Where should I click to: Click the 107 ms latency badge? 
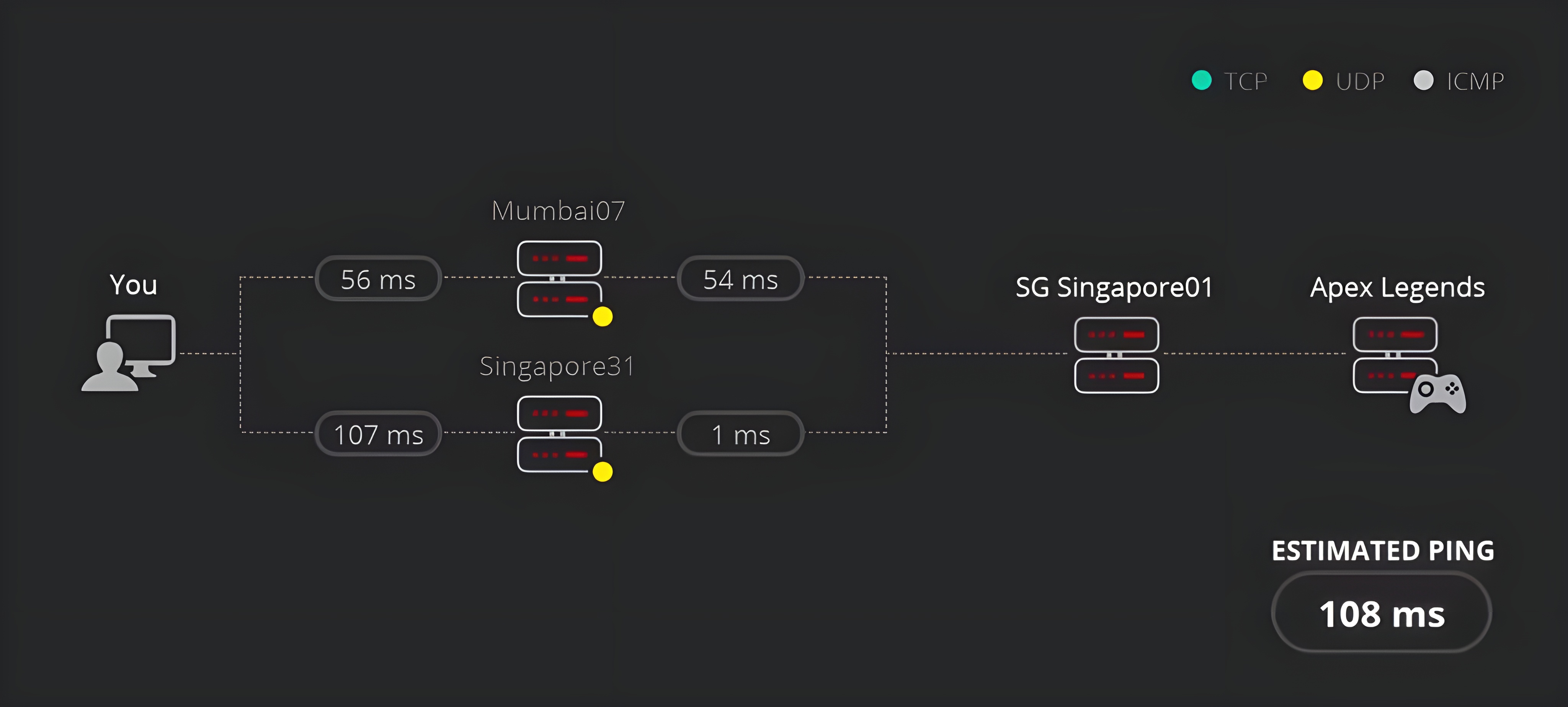click(x=378, y=434)
